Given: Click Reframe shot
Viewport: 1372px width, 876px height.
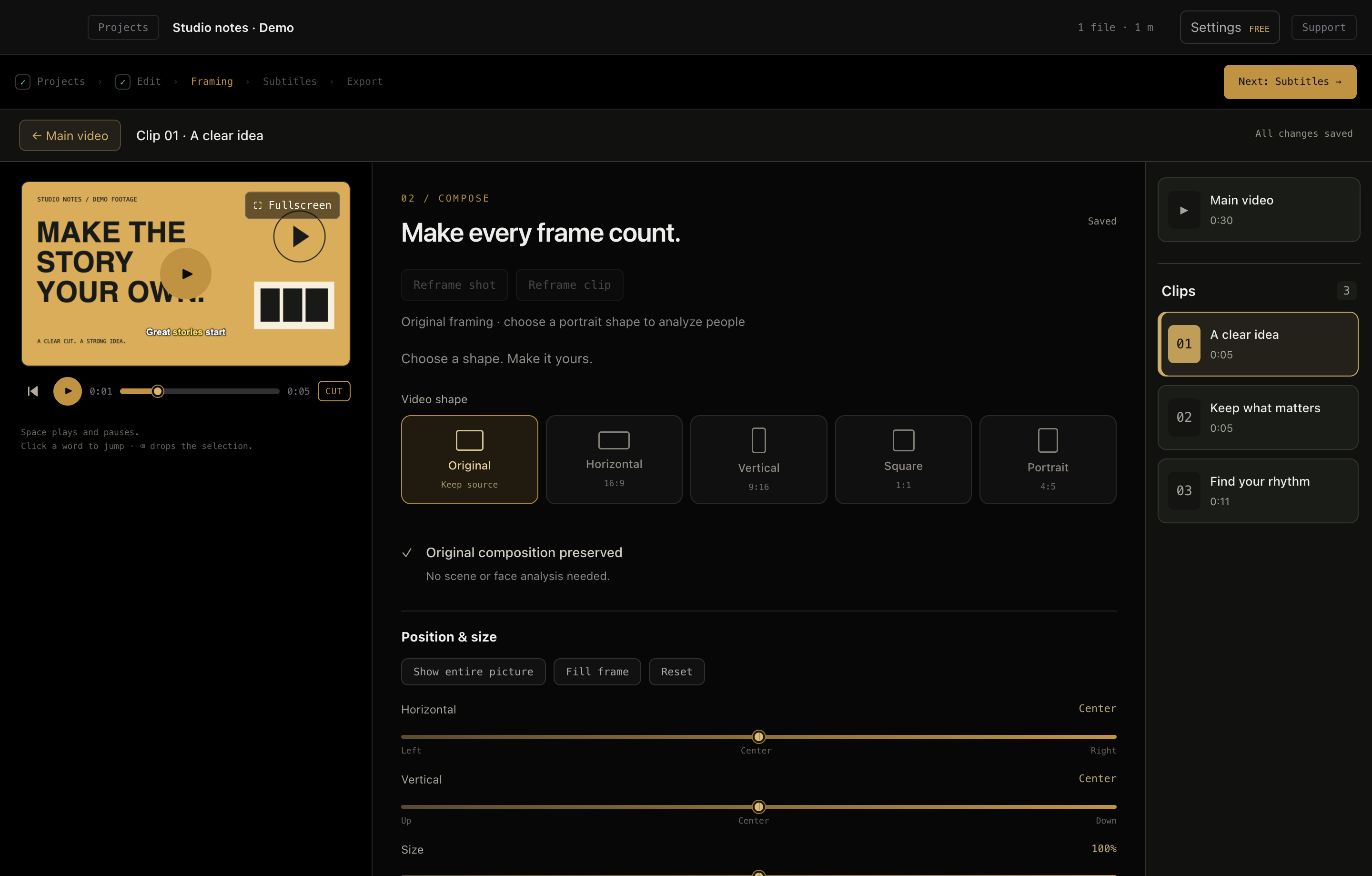Looking at the screenshot, I should tap(454, 285).
